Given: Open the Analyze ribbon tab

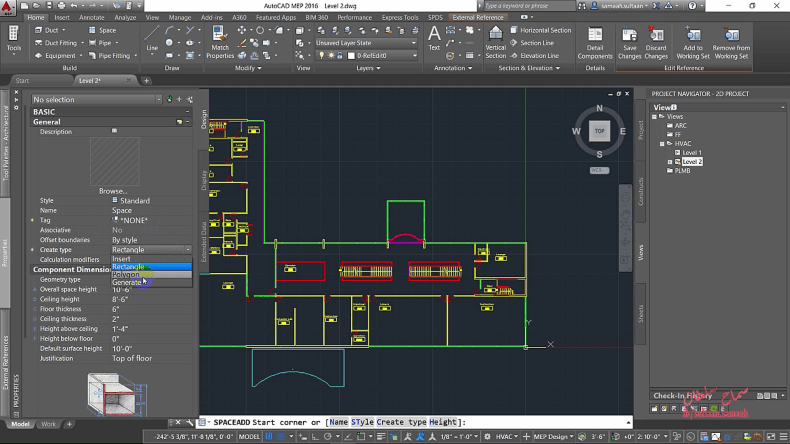Looking at the screenshot, I should pyautogui.click(x=125, y=18).
